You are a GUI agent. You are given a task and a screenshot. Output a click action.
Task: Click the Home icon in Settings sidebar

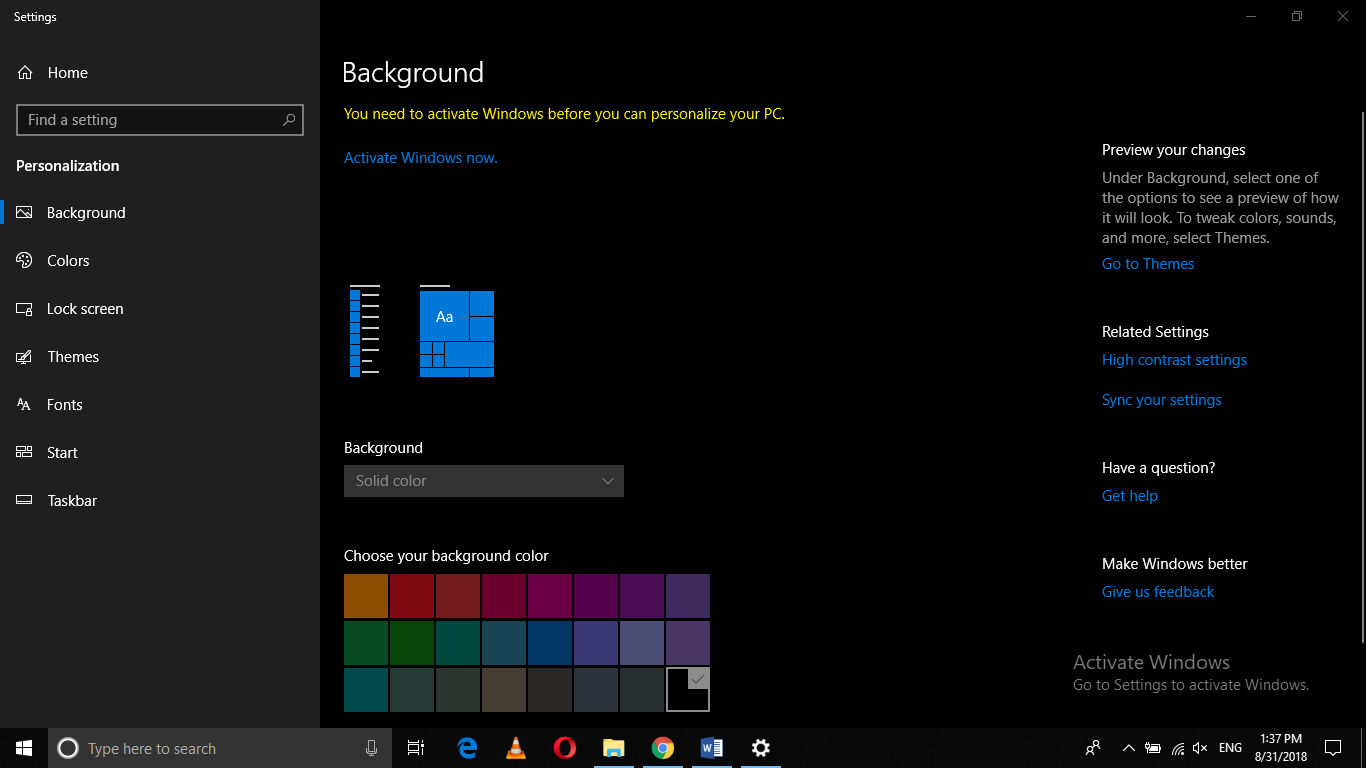click(x=25, y=73)
